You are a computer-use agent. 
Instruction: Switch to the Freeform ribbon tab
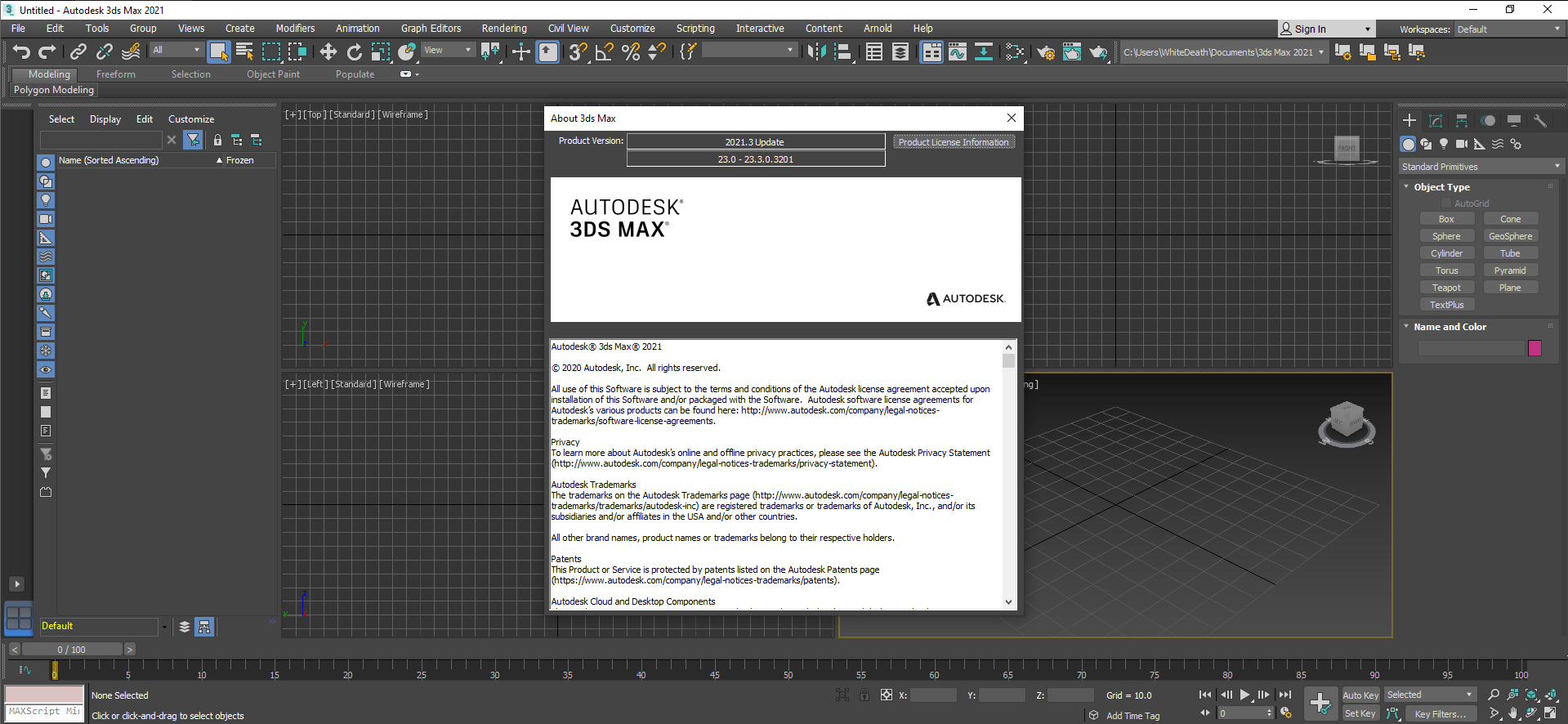pyautogui.click(x=116, y=74)
